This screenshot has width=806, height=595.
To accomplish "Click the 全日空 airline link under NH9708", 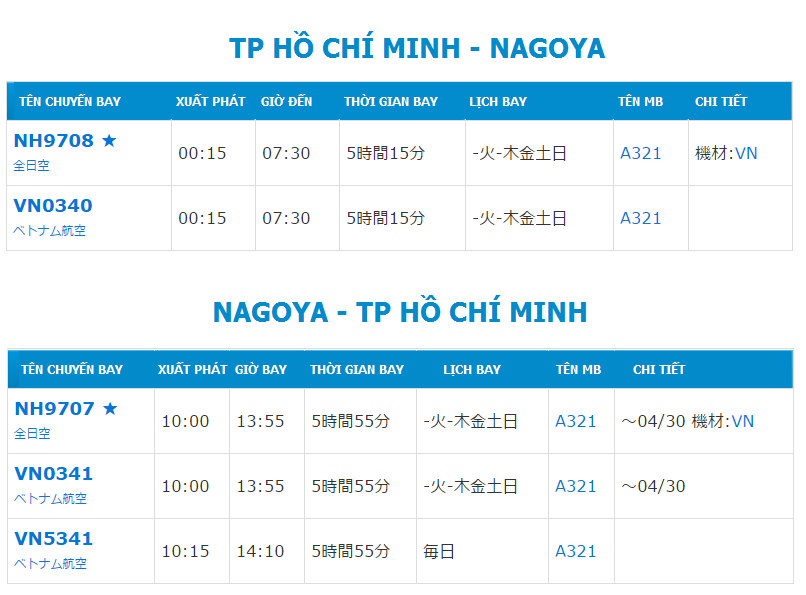I will (x=31, y=165).
